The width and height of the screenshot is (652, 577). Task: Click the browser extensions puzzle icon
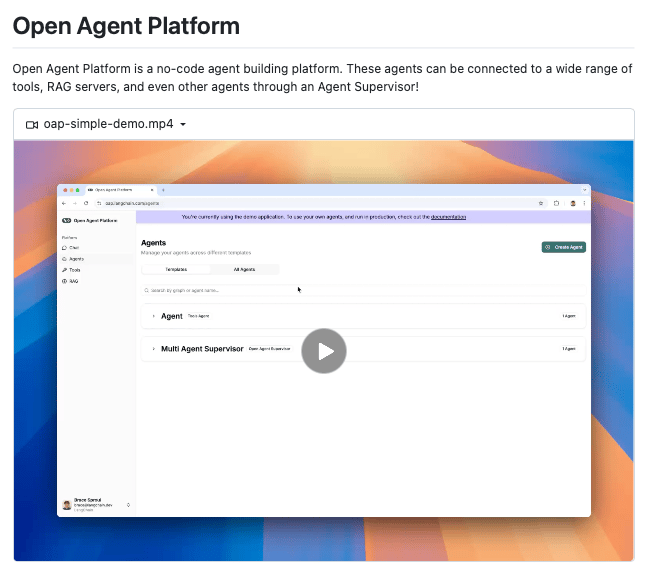click(556, 203)
